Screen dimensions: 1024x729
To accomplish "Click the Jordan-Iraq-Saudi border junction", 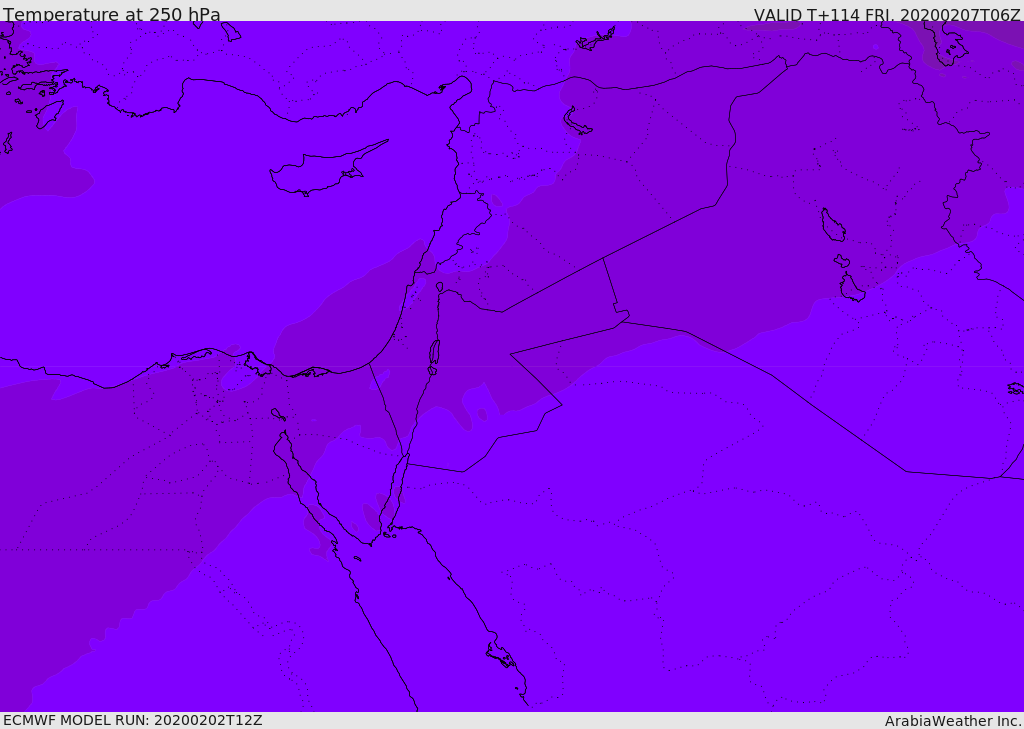I will 621,321.
